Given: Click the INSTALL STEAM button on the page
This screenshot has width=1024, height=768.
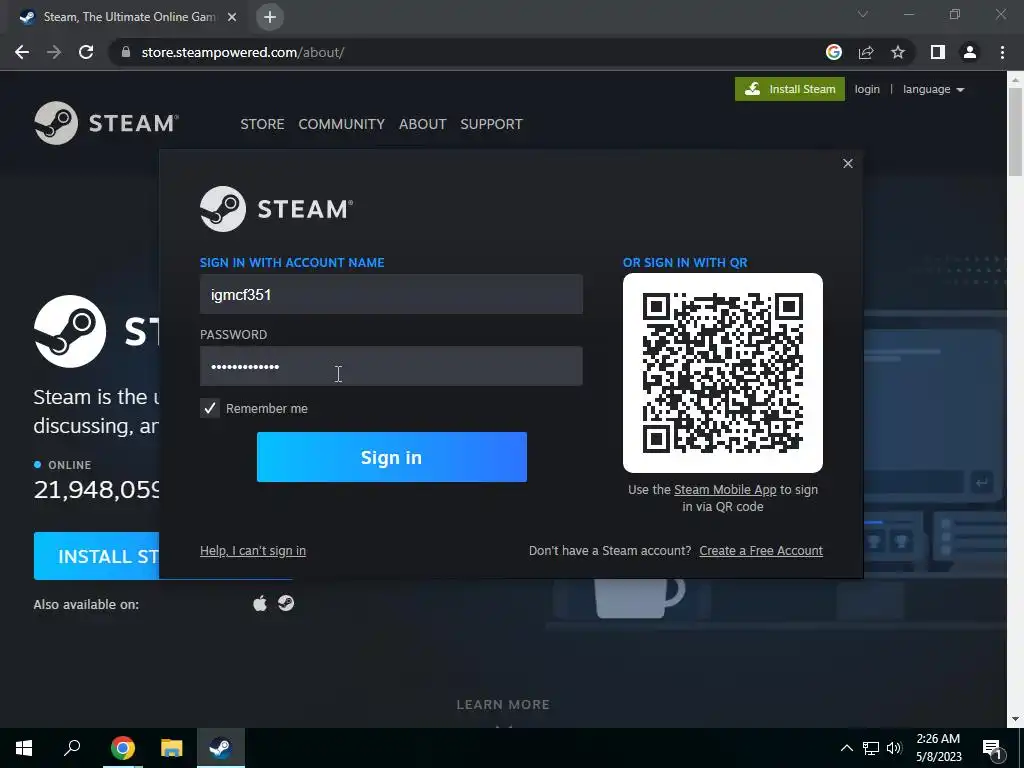Looking at the screenshot, I should pyautogui.click(x=97, y=556).
